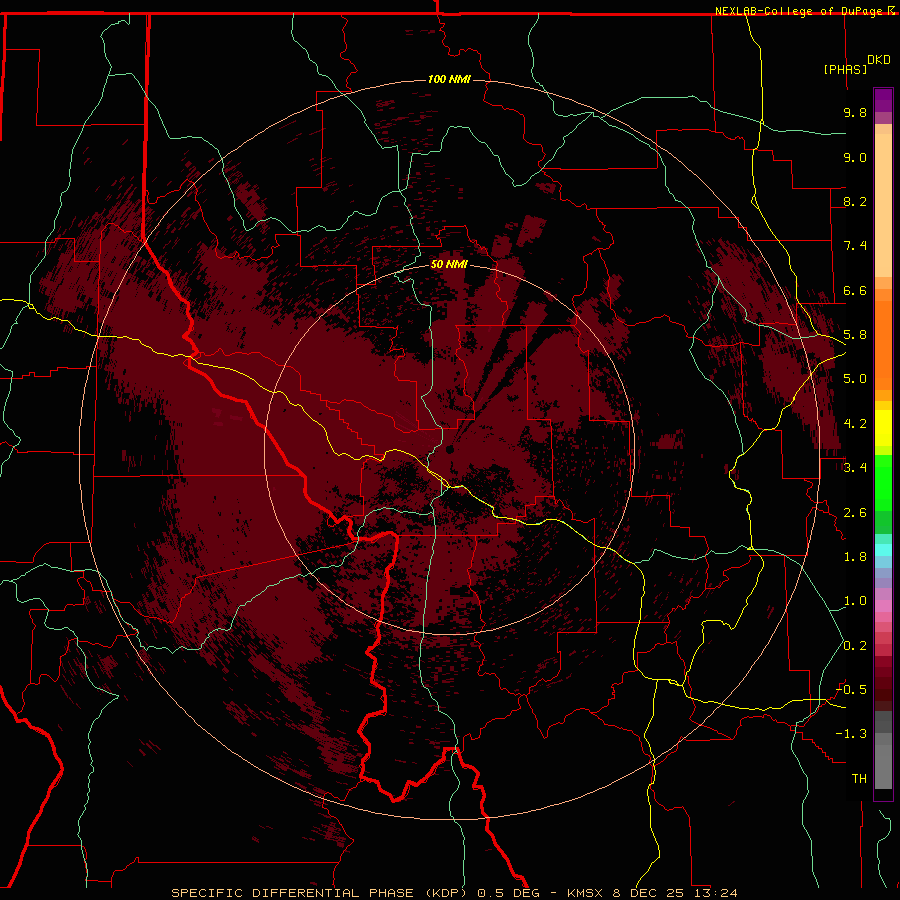Pick the pink segment of the color bar
Screen dimensions: 900x900
pos(883,606)
